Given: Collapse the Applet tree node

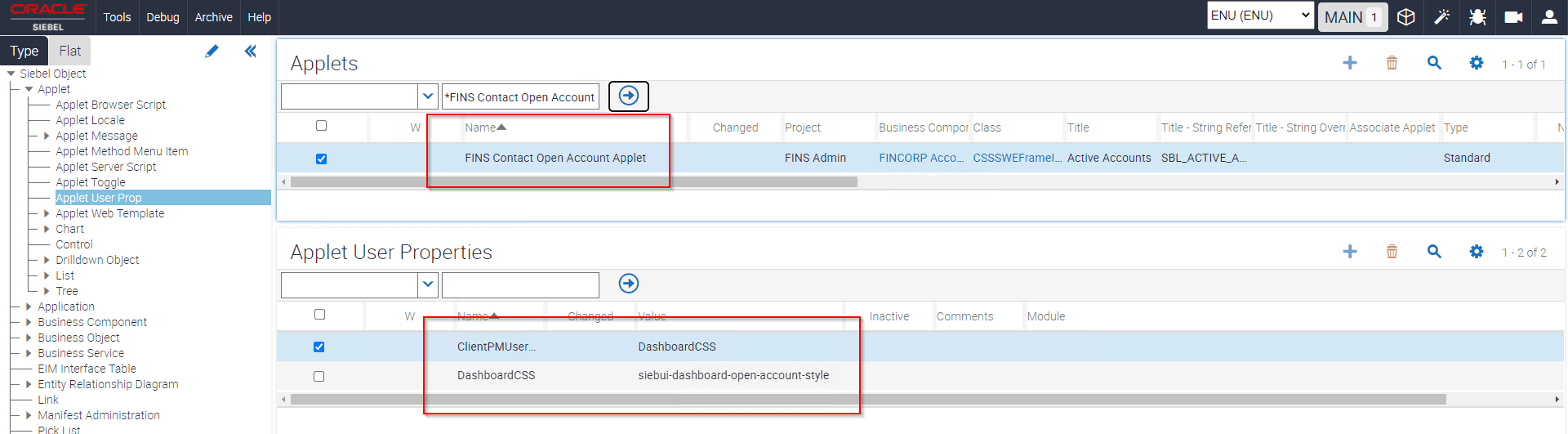Looking at the screenshot, I should click(x=29, y=89).
